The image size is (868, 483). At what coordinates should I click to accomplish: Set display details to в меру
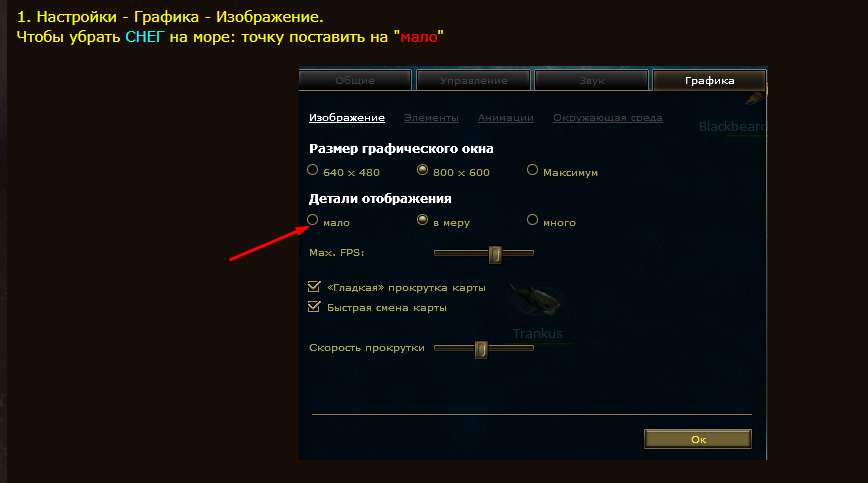(422, 220)
